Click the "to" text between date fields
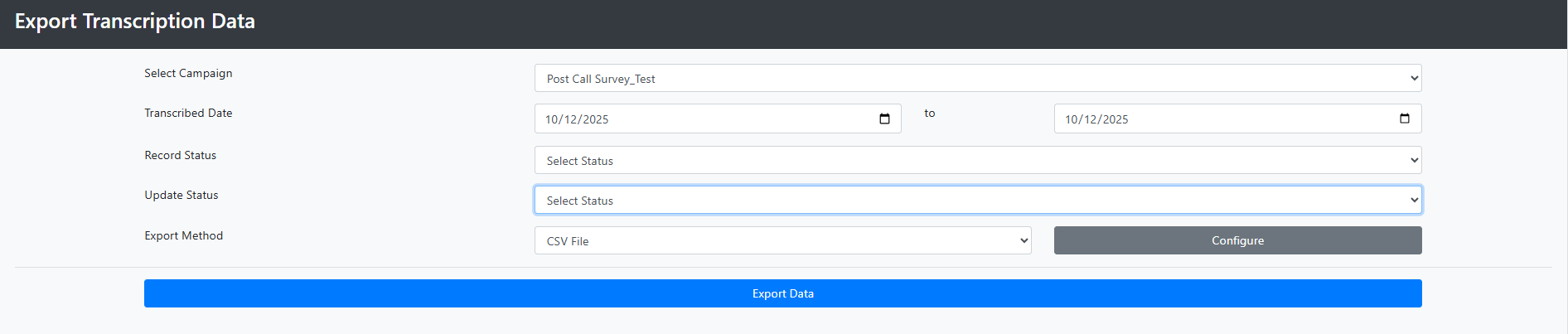 click(930, 114)
